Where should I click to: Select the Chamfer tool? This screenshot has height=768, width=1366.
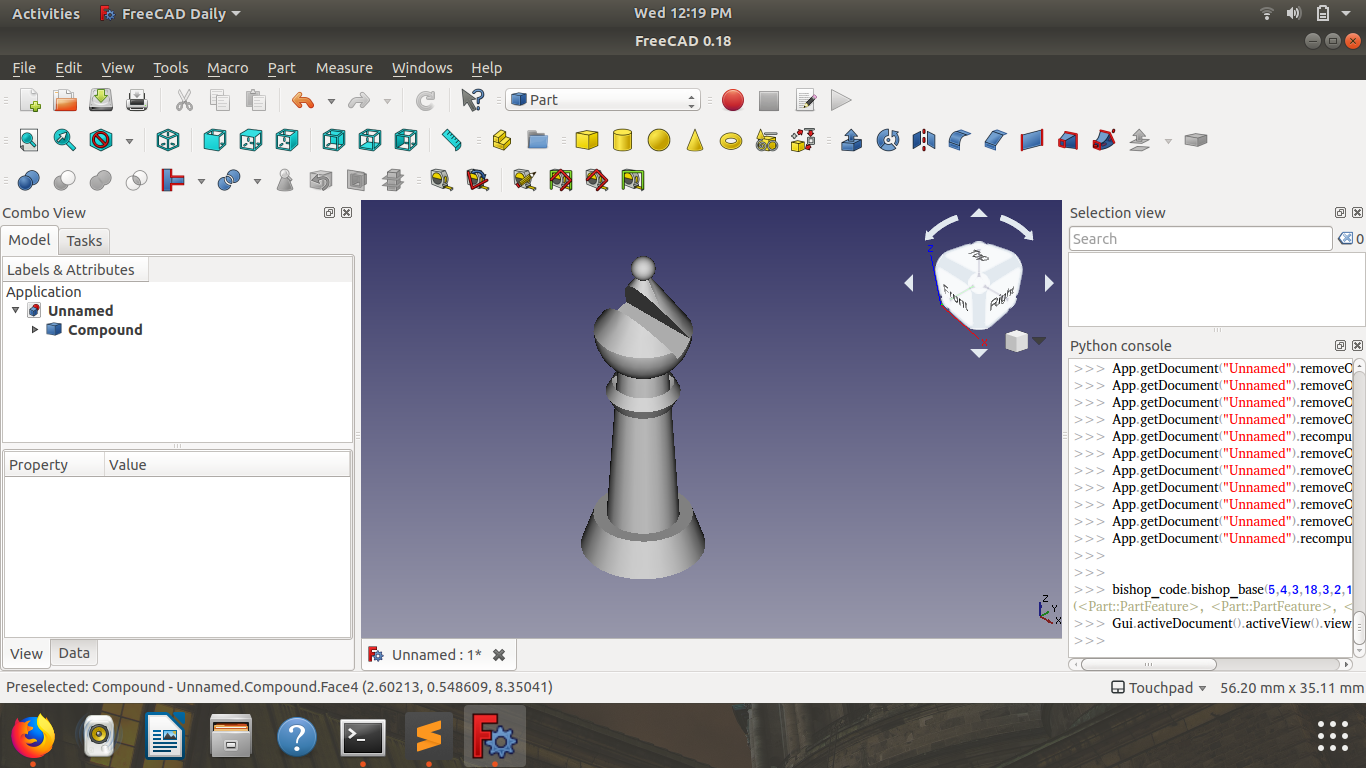tap(996, 140)
